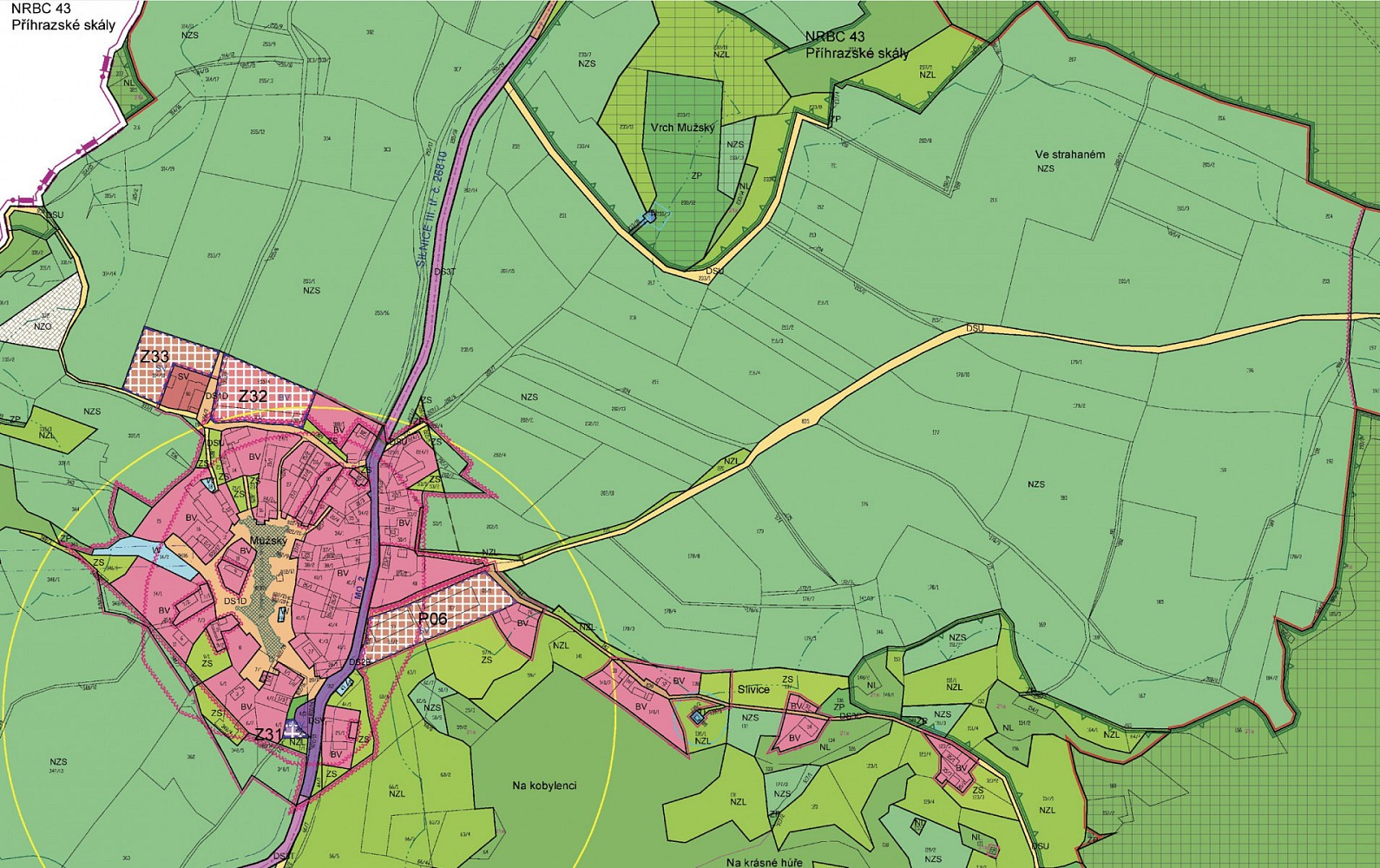Select the NZS label beneath "Ve strahaném"
The height and width of the screenshot is (868, 1380).
point(1045,168)
